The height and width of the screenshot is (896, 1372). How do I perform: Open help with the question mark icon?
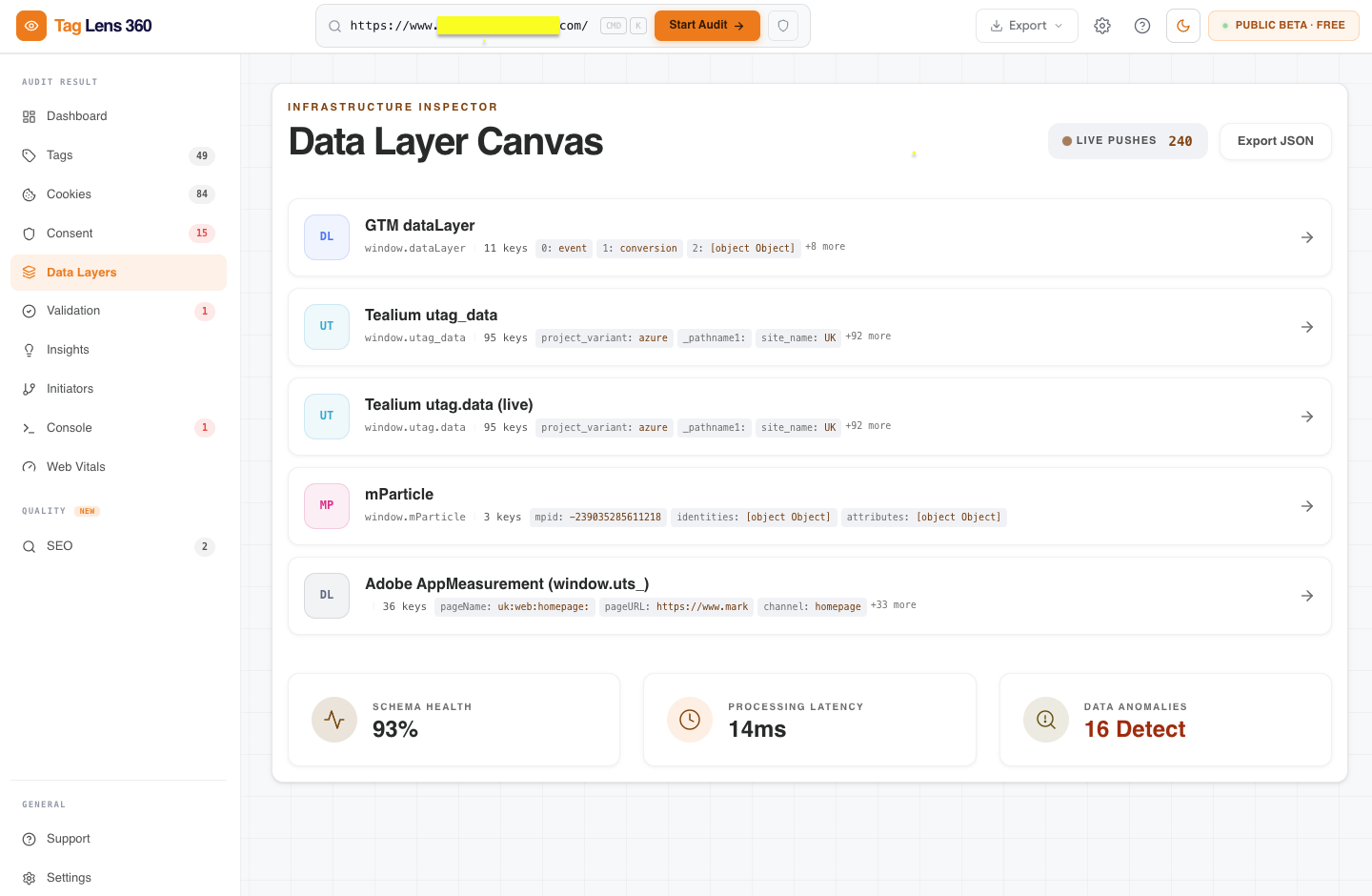click(x=1142, y=26)
